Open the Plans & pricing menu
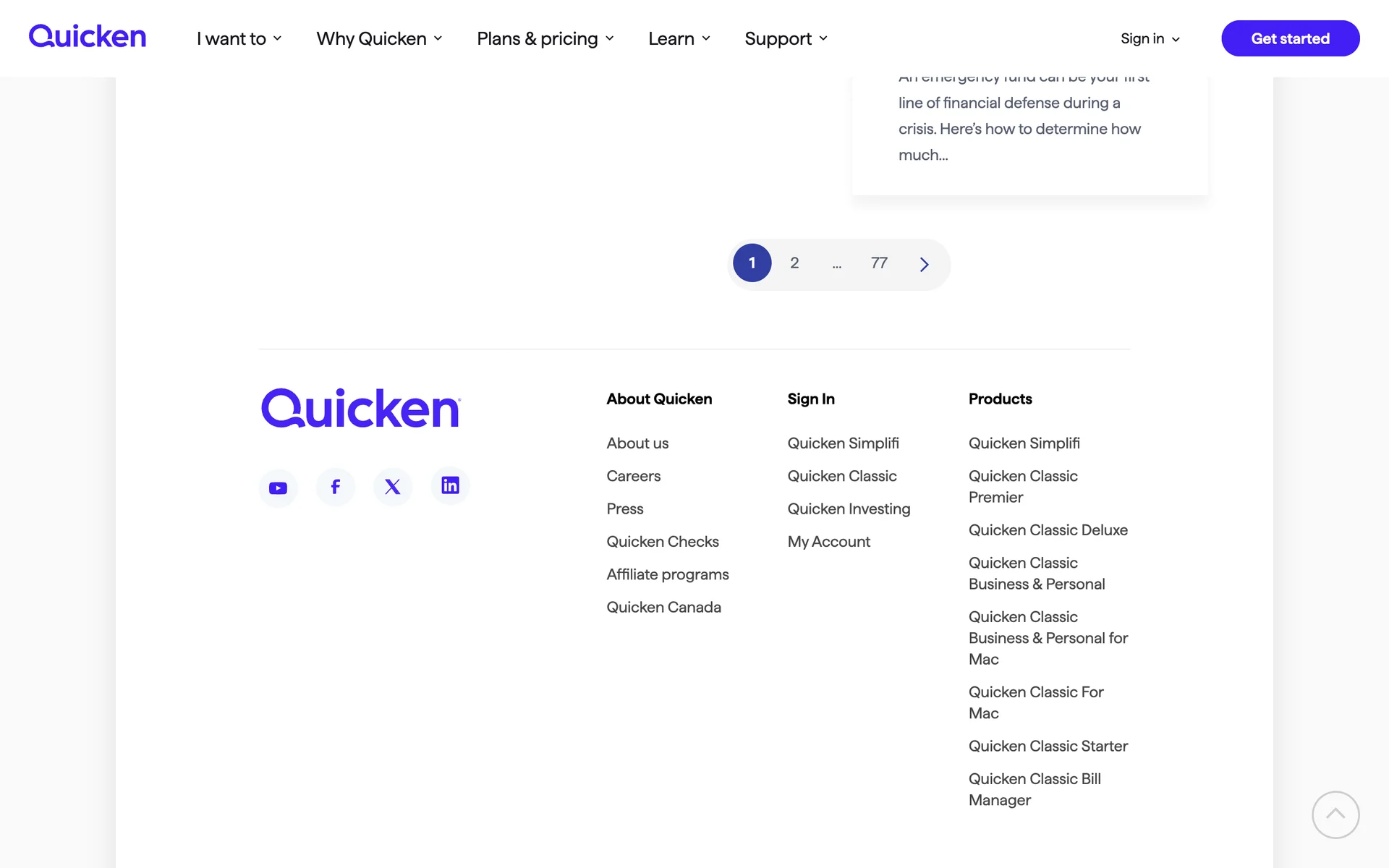Screen dimensions: 1389x868 pyautogui.click(x=545, y=38)
